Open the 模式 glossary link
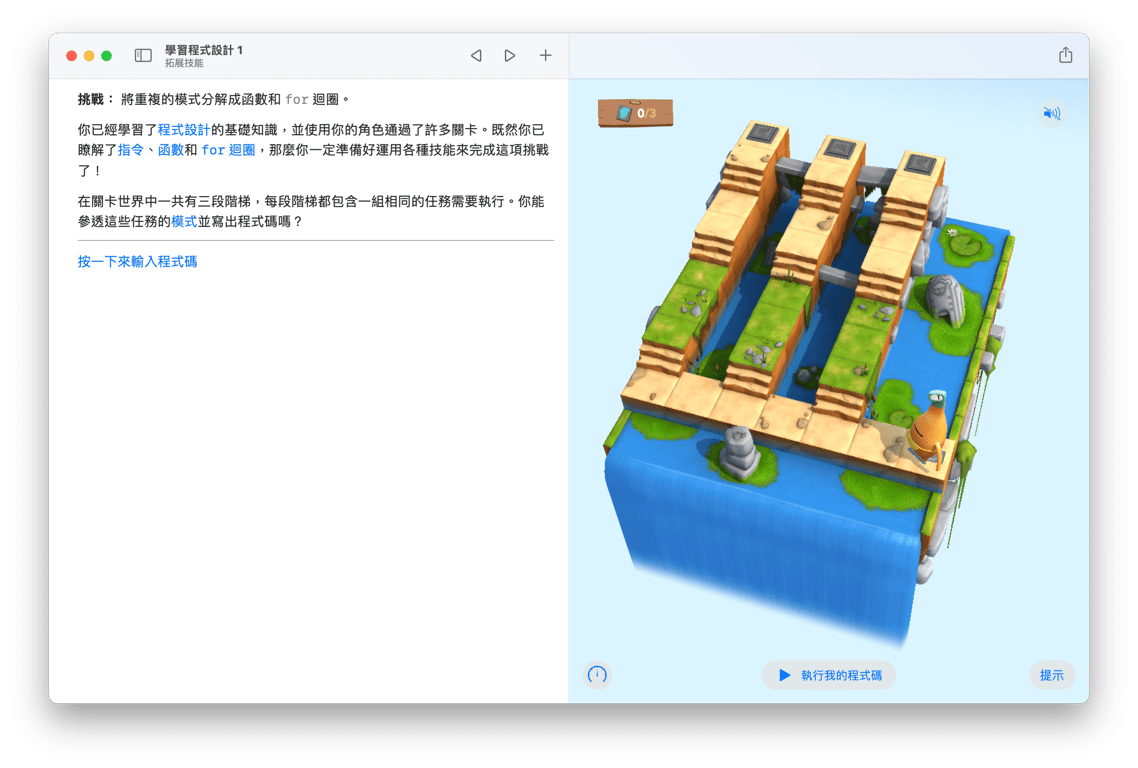 pyautogui.click(x=184, y=221)
